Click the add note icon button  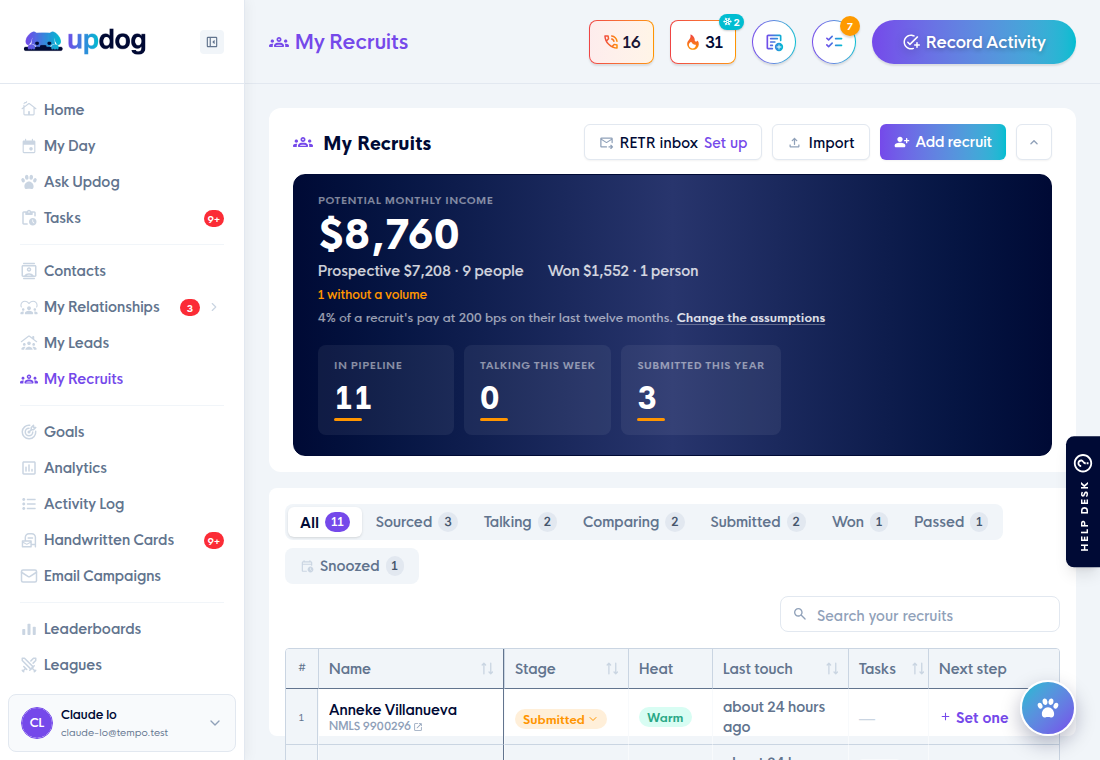774,42
